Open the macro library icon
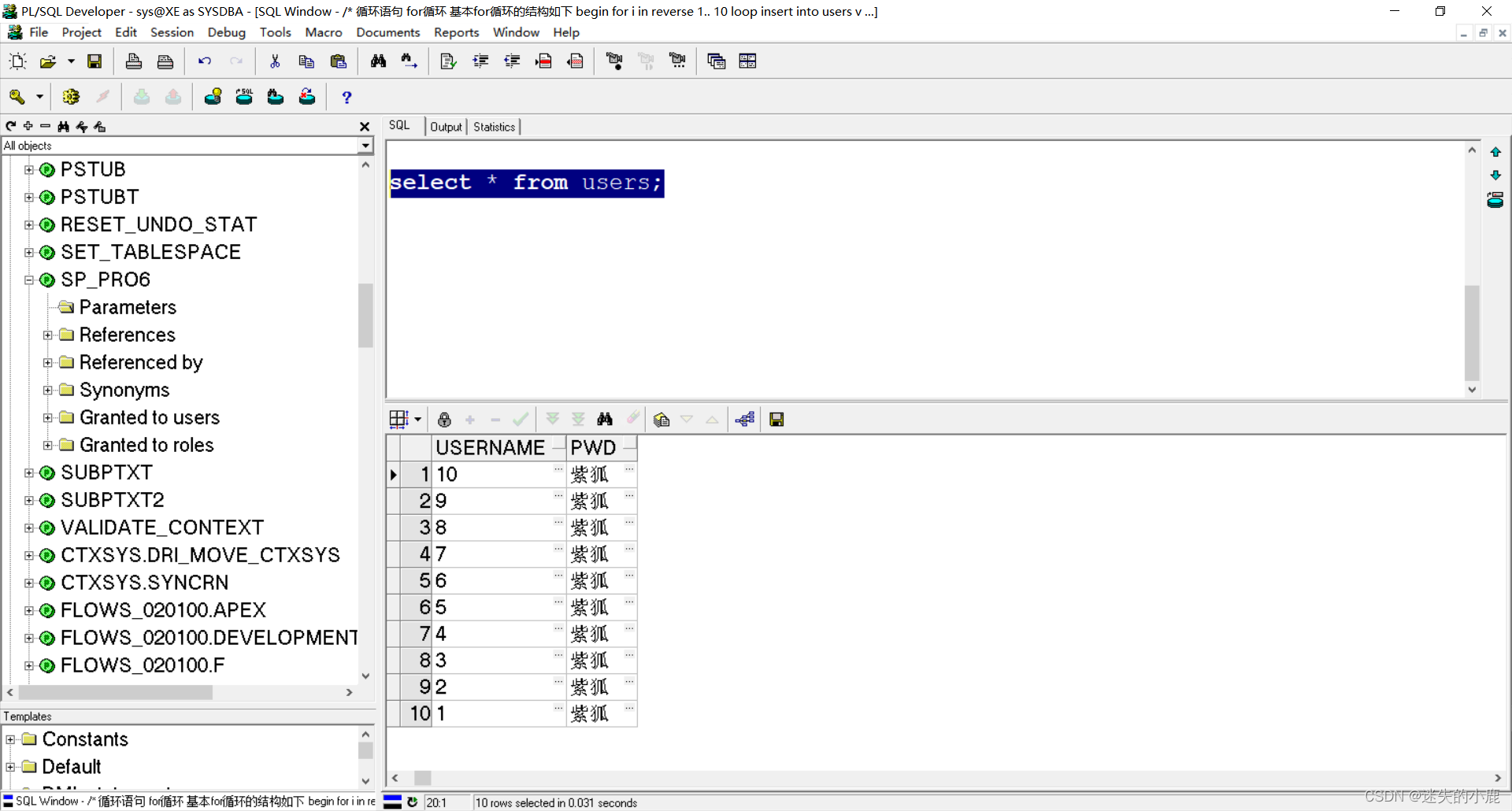Image resolution: width=1512 pixels, height=811 pixels. pyautogui.click(x=677, y=61)
